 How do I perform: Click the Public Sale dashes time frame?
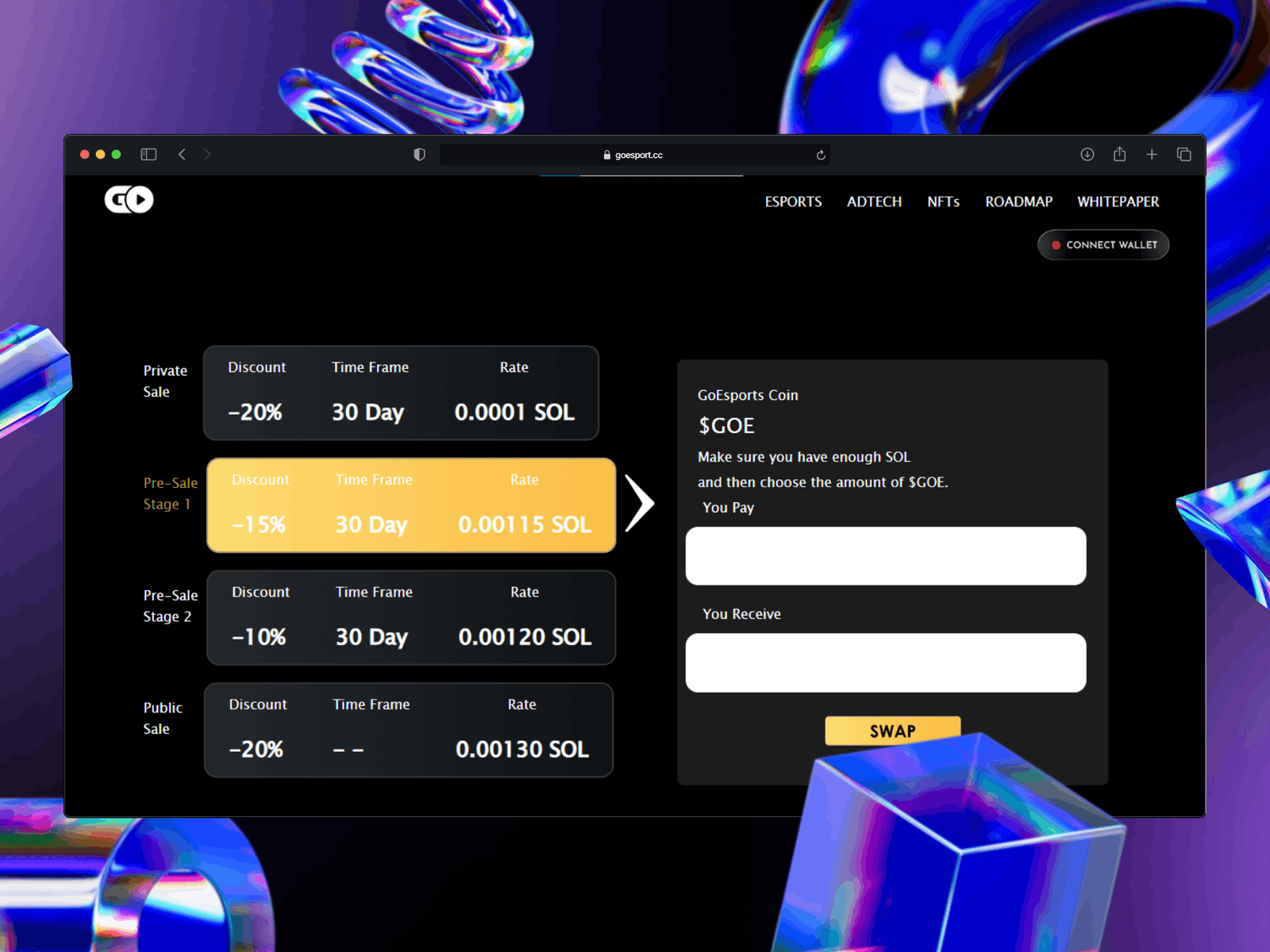point(348,750)
